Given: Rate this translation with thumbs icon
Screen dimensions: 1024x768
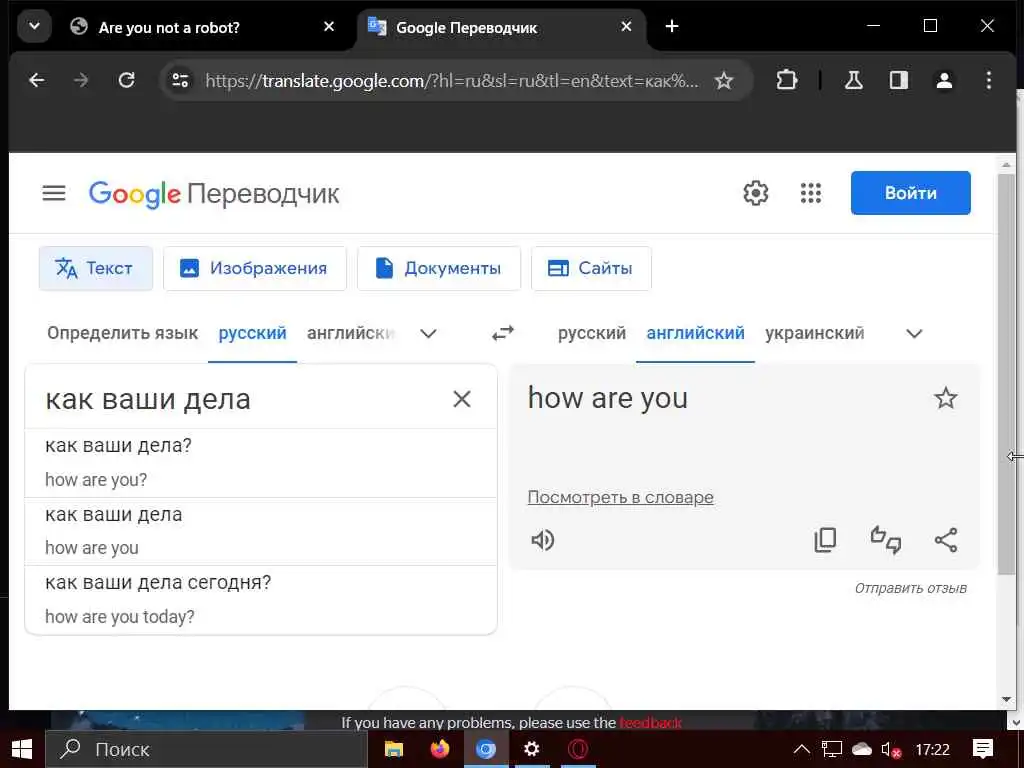Looking at the screenshot, I should 886,540.
